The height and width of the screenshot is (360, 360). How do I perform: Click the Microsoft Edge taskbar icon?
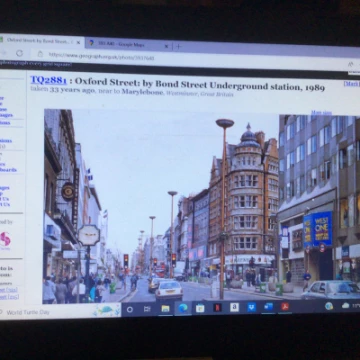pos(183,308)
